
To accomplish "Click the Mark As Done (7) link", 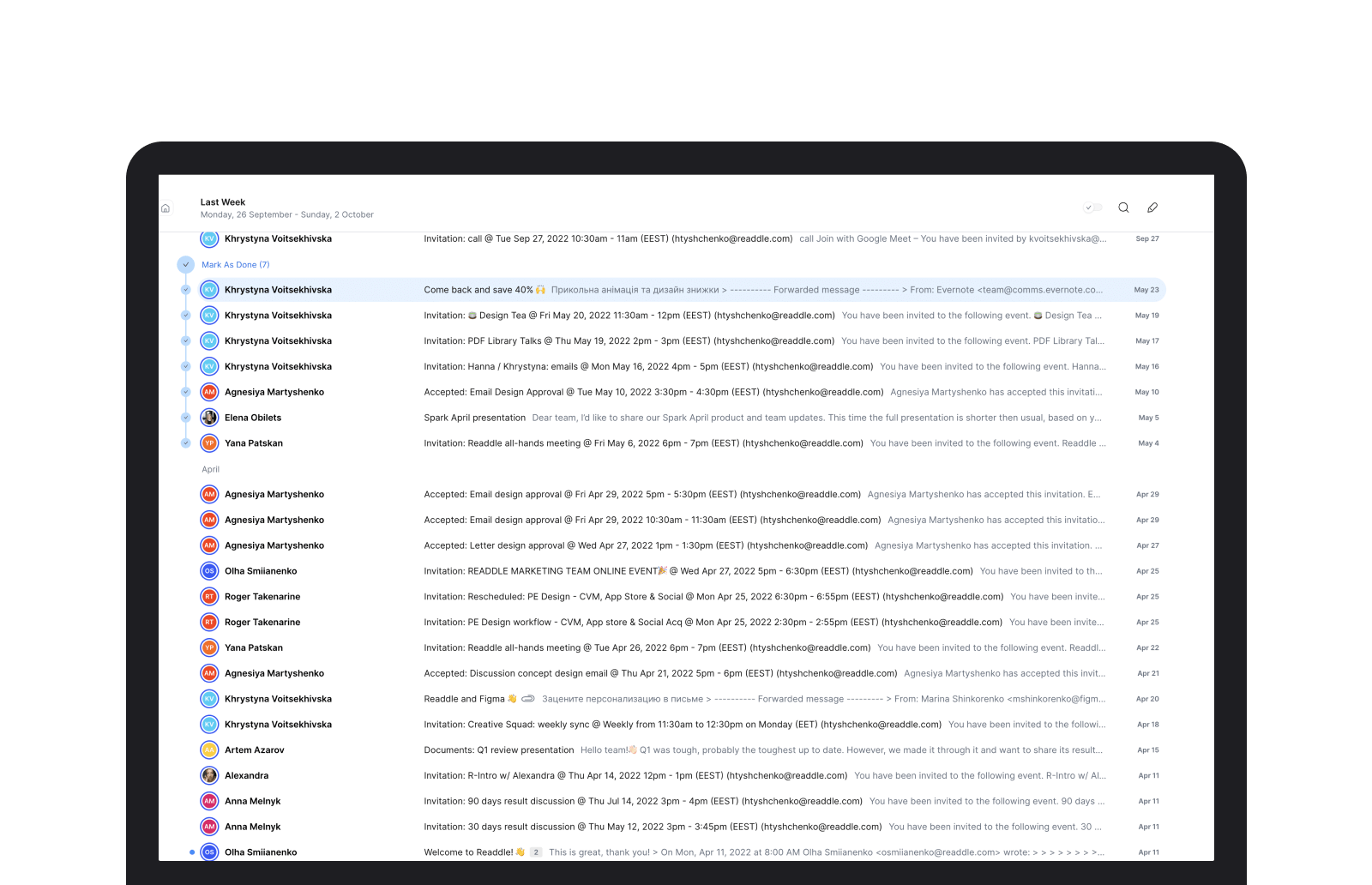I will [235, 264].
